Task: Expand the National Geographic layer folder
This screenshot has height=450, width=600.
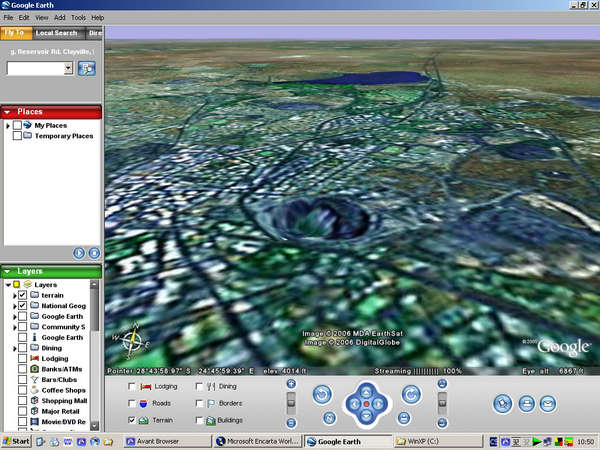Action: pos(15,306)
